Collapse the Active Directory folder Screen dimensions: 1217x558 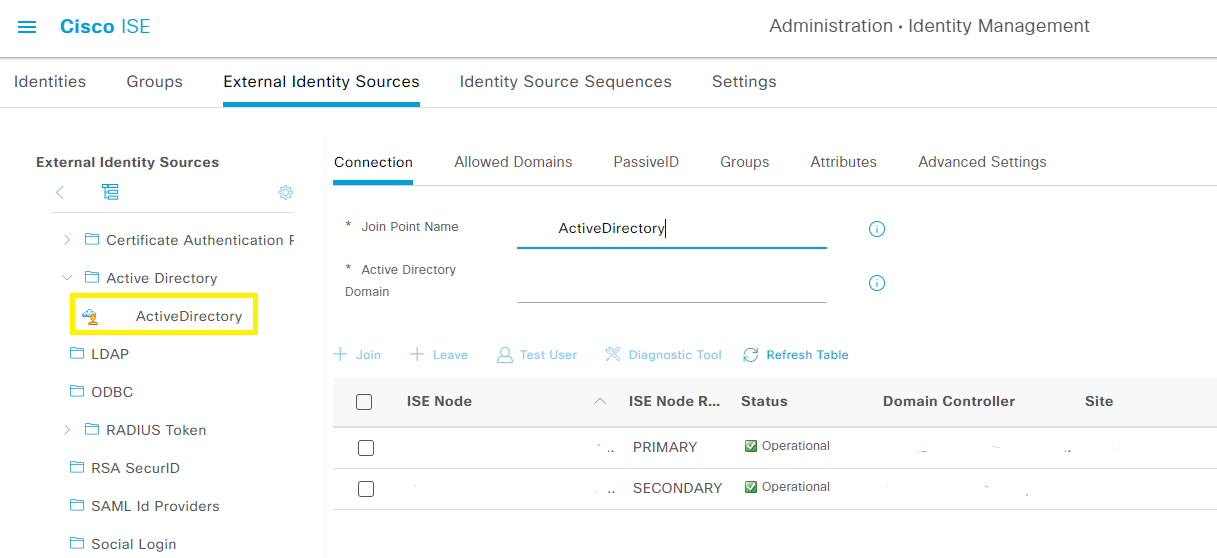(67, 278)
